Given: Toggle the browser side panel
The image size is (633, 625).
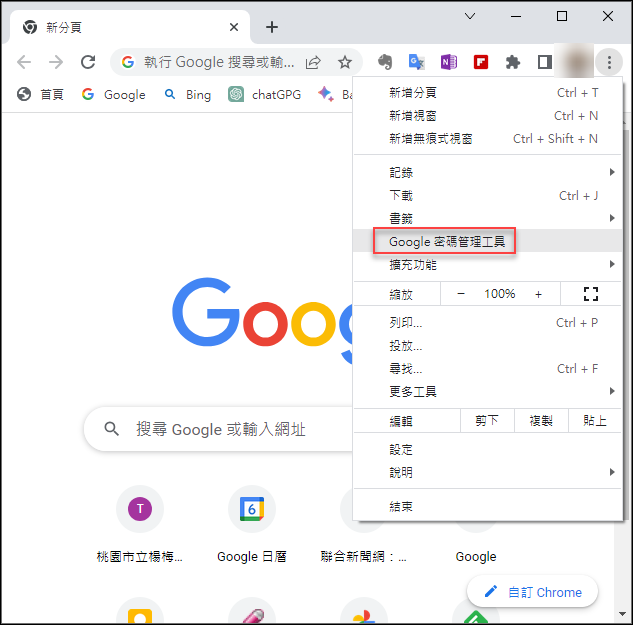Looking at the screenshot, I should click(x=545, y=62).
